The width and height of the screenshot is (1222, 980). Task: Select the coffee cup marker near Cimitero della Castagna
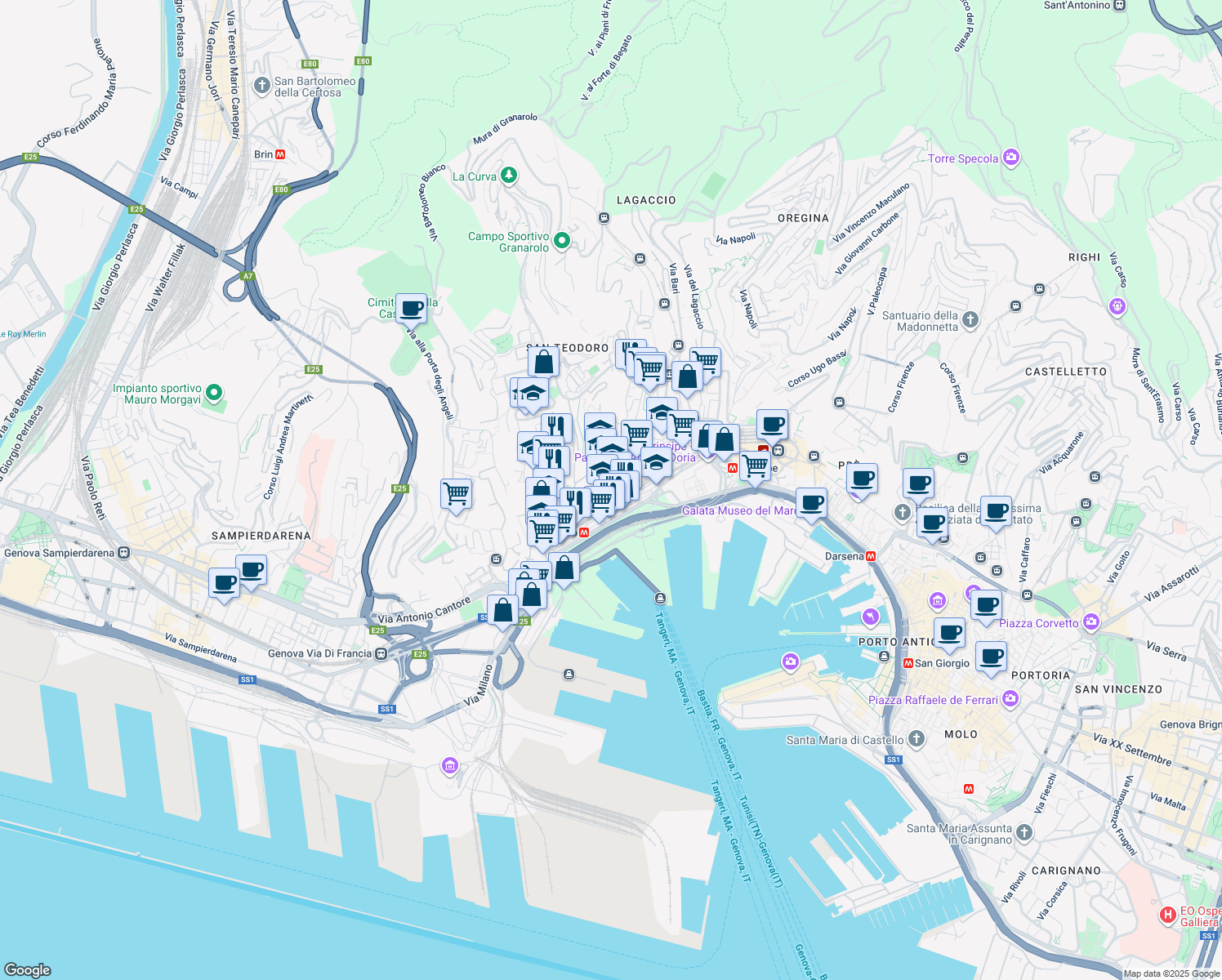click(410, 309)
